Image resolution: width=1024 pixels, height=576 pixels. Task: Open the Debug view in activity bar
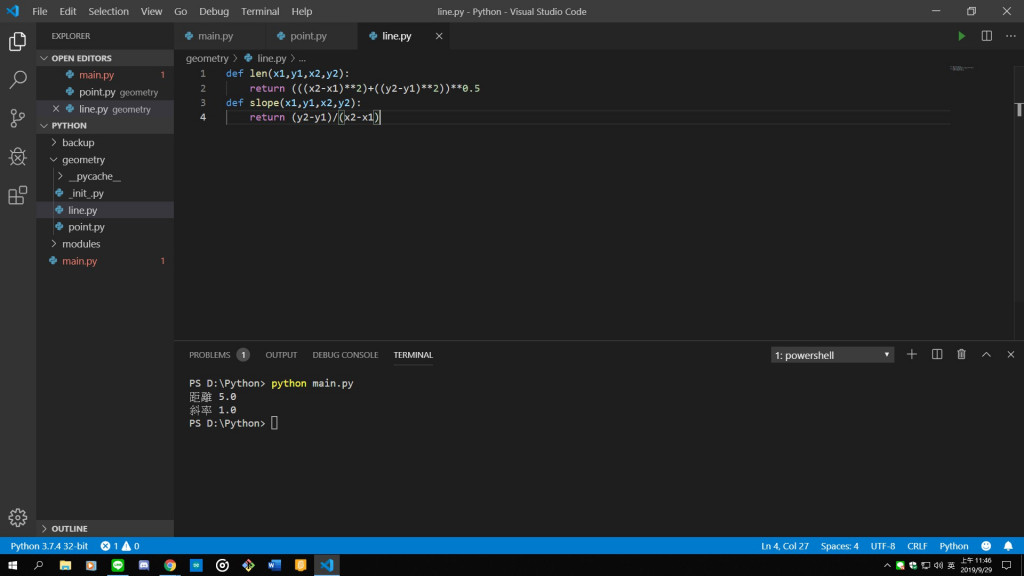[18, 157]
